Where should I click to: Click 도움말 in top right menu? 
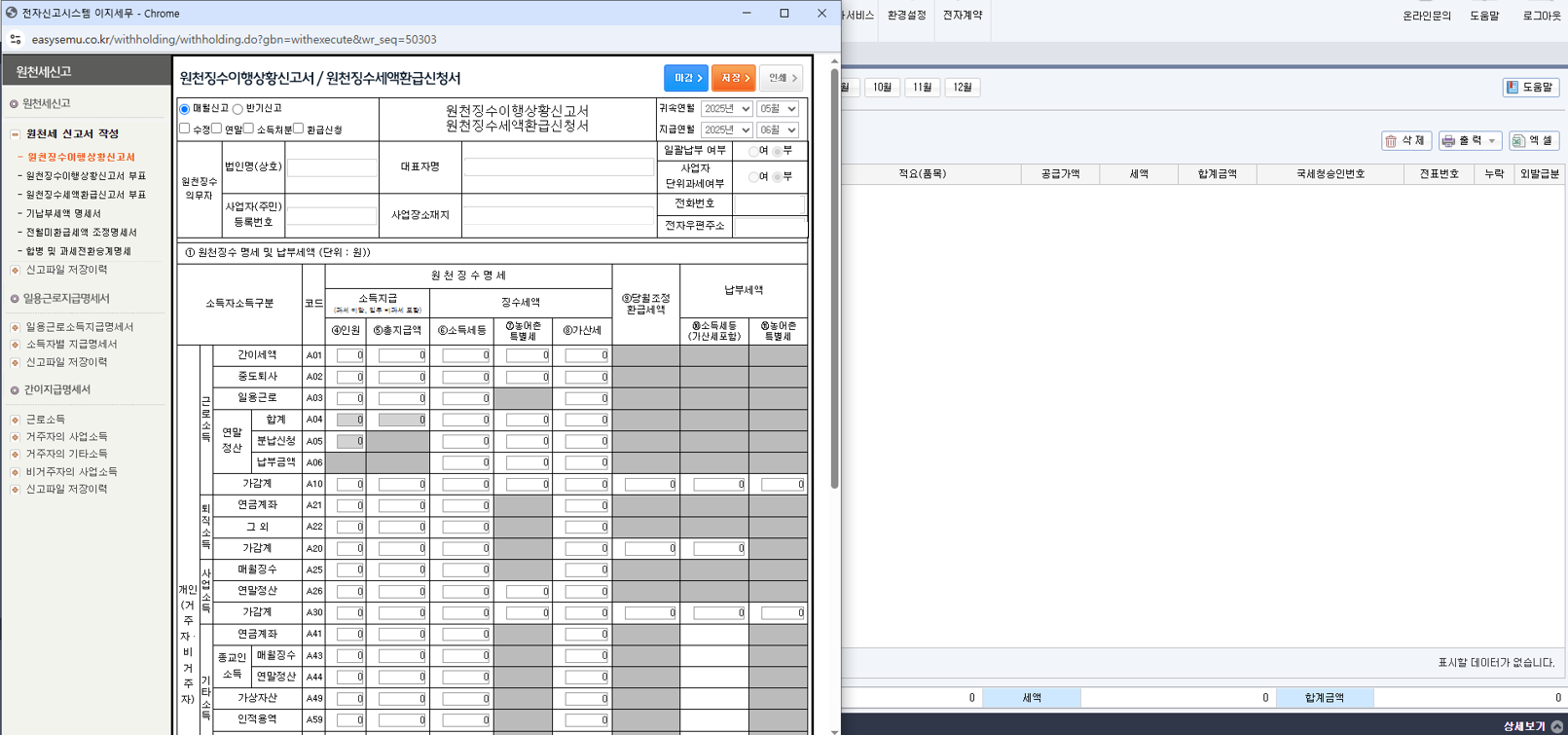1484,17
